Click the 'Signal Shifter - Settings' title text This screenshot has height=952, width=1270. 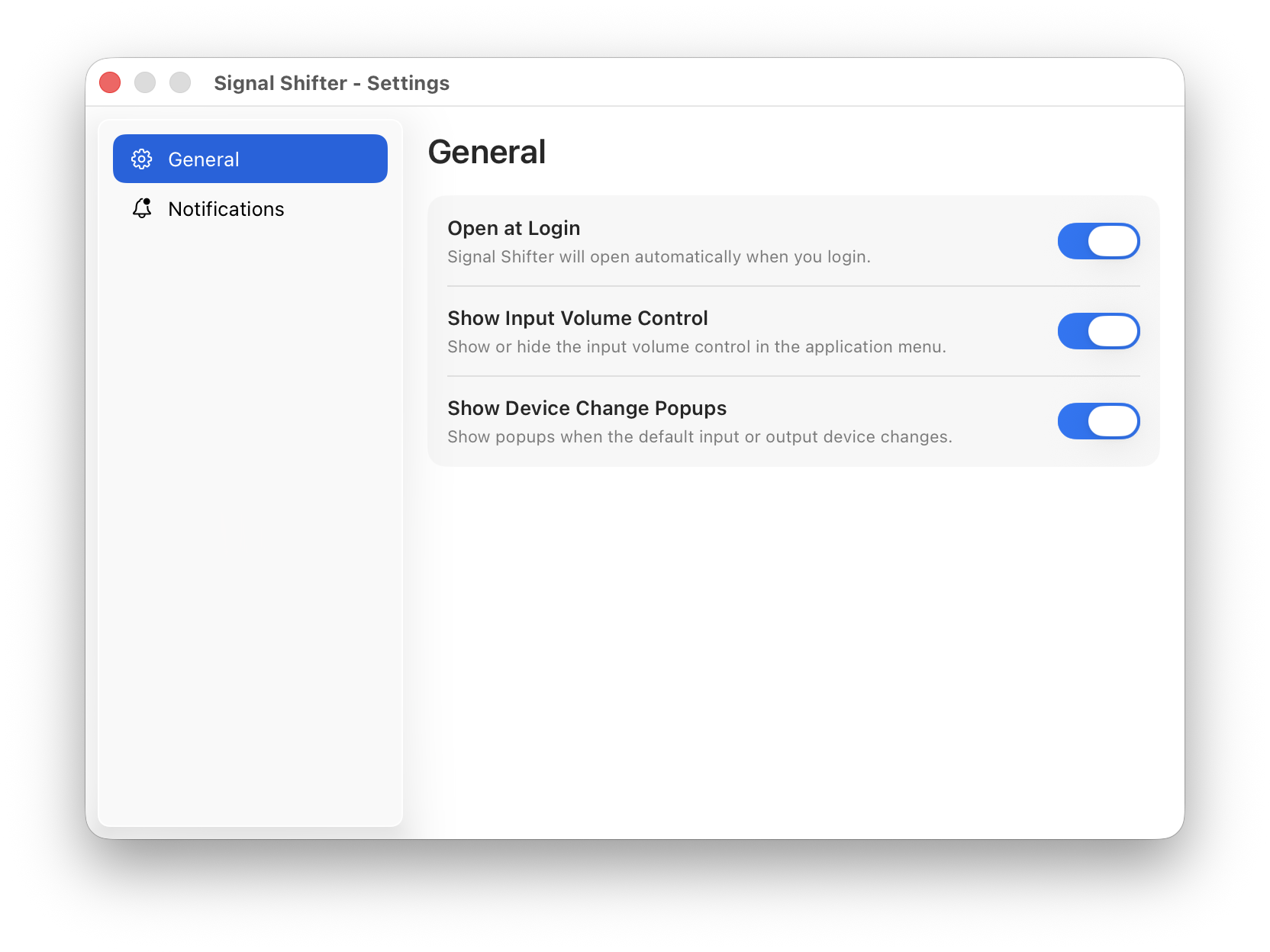click(x=332, y=82)
